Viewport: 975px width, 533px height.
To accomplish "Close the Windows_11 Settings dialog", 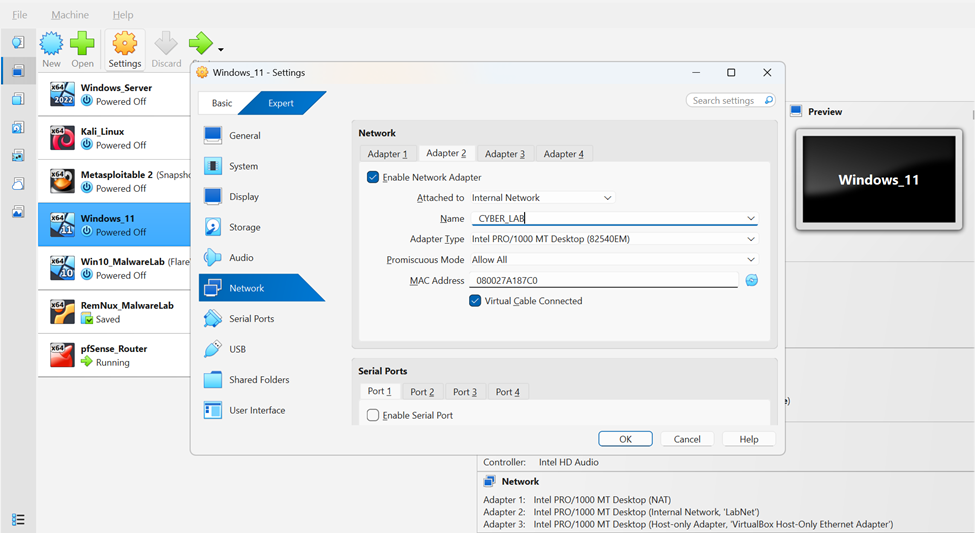I will pyautogui.click(x=767, y=73).
